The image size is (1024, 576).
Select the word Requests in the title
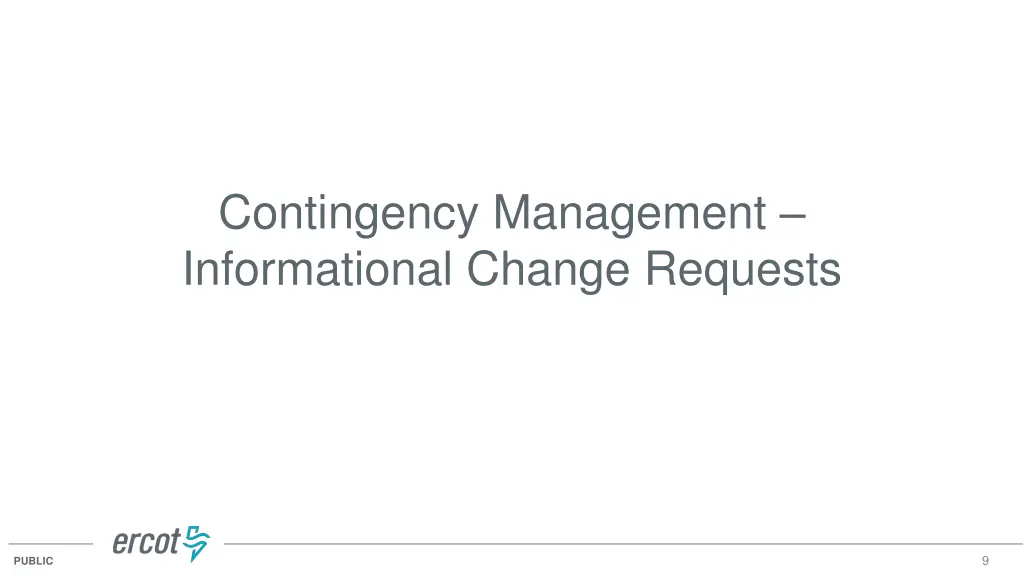[742, 269]
